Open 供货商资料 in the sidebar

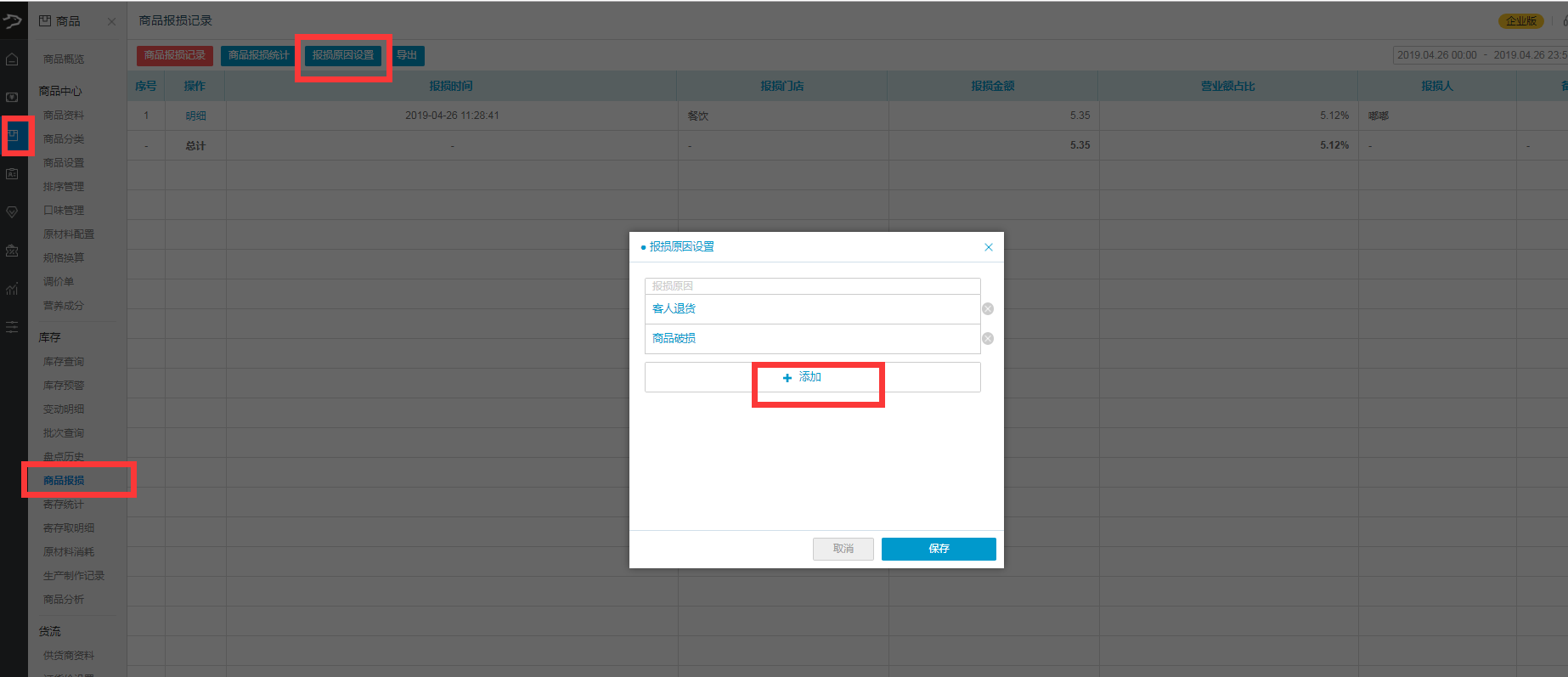click(69, 656)
